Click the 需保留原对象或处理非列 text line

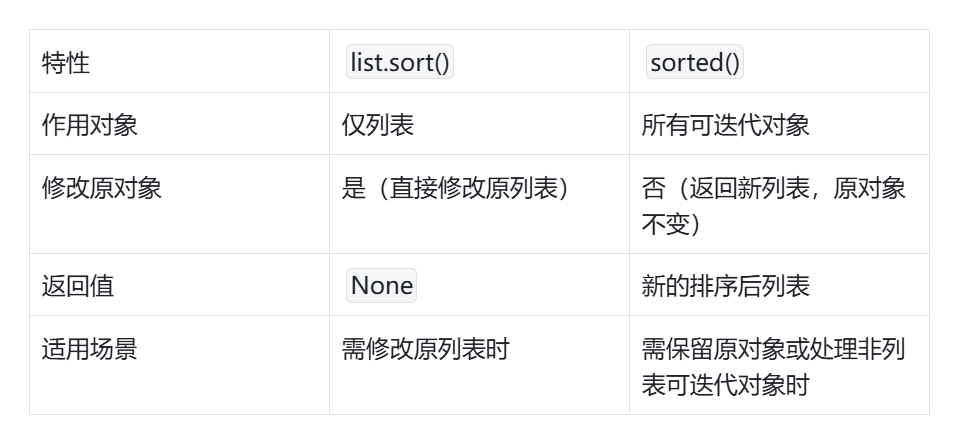point(773,349)
